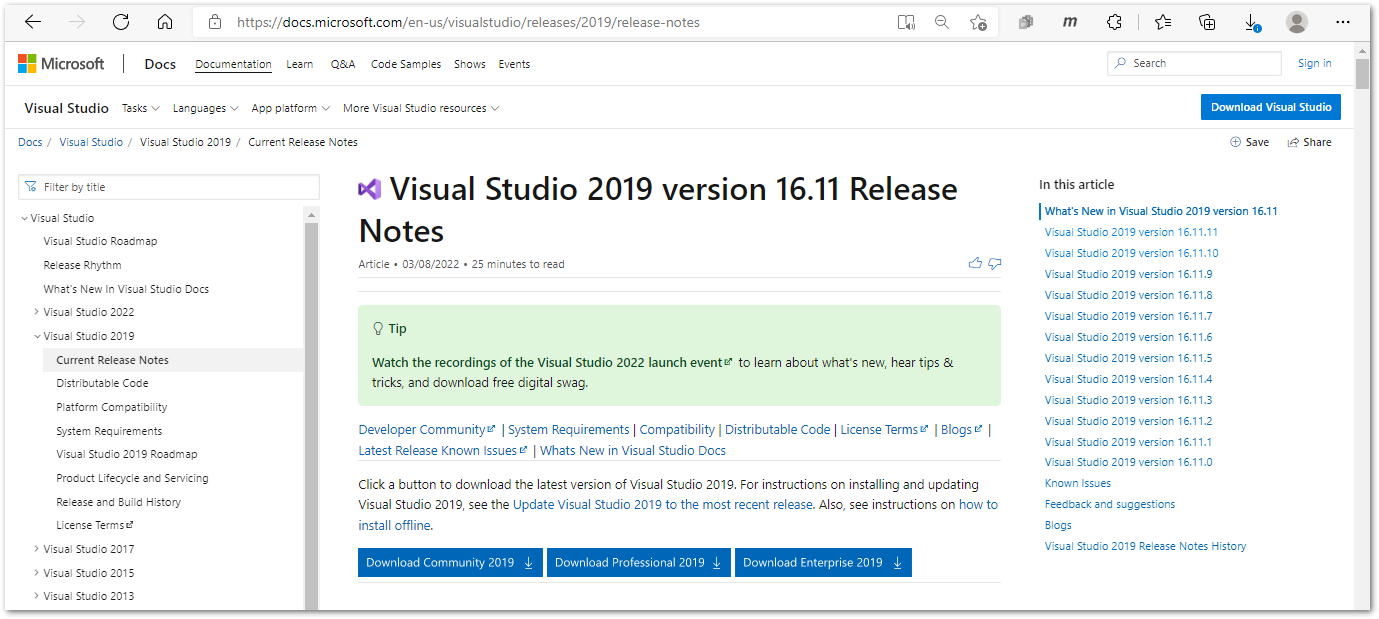1379x619 pixels.
Task: Open Visual Studio 2022 launch event link
Action: (552, 362)
